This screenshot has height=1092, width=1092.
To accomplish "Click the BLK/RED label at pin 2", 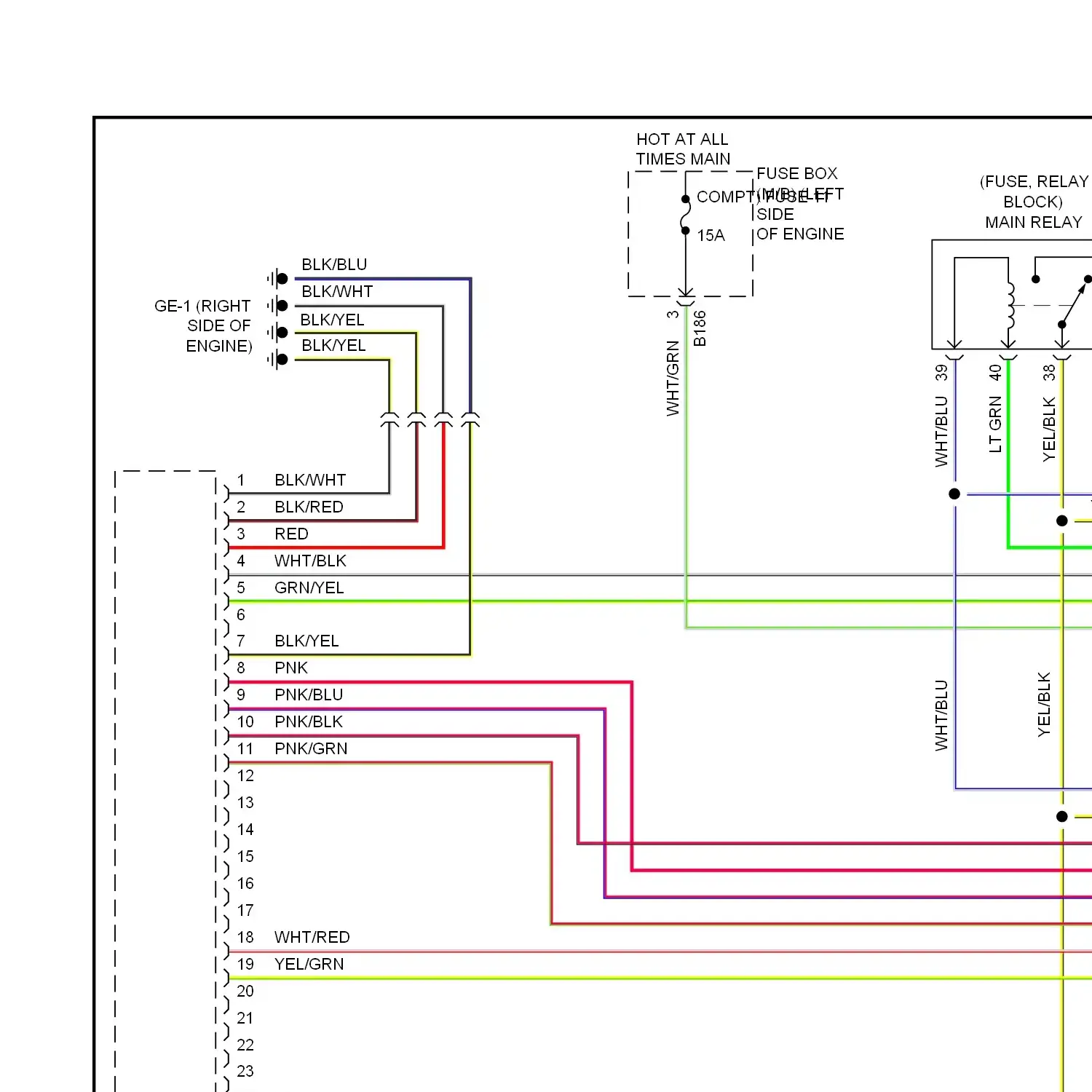I will (x=309, y=507).
